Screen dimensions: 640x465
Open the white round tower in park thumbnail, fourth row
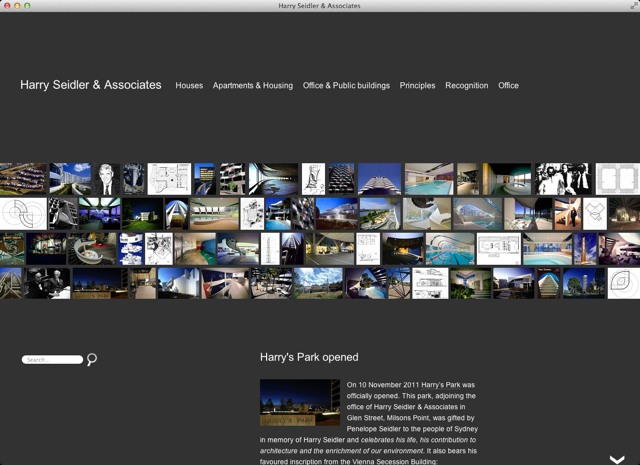coord(584,283)
